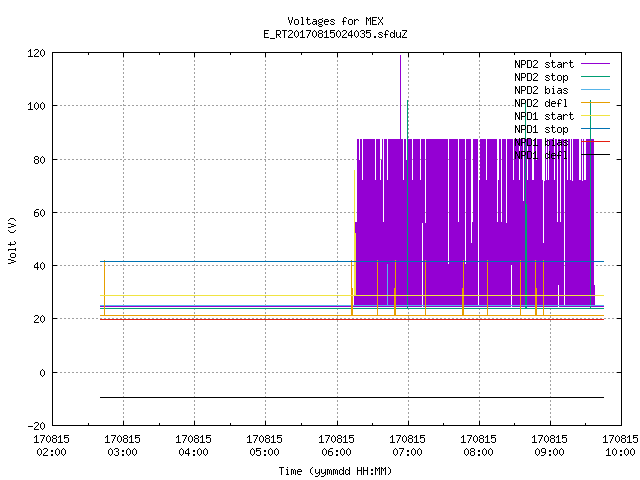
Task: Click the y-axis tick value -20
Action: pos(36,426)
